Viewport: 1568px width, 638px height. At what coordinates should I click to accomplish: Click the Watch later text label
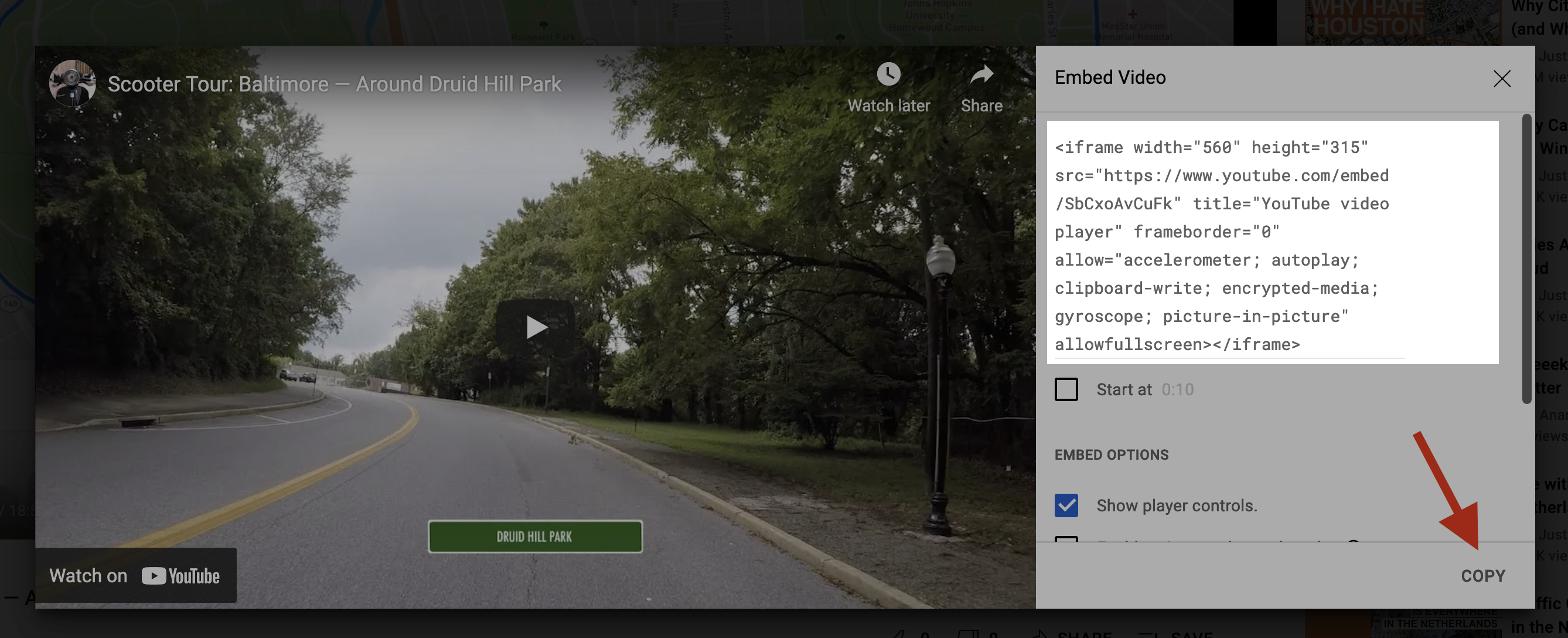click(888, 106)
